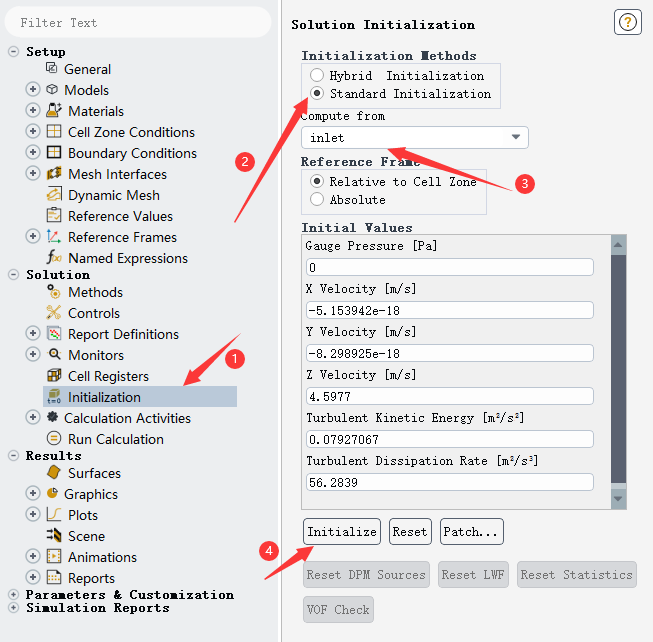Click the Graphics icon under Results
Screen dimensions: 653x642
[x=54, y=494]
